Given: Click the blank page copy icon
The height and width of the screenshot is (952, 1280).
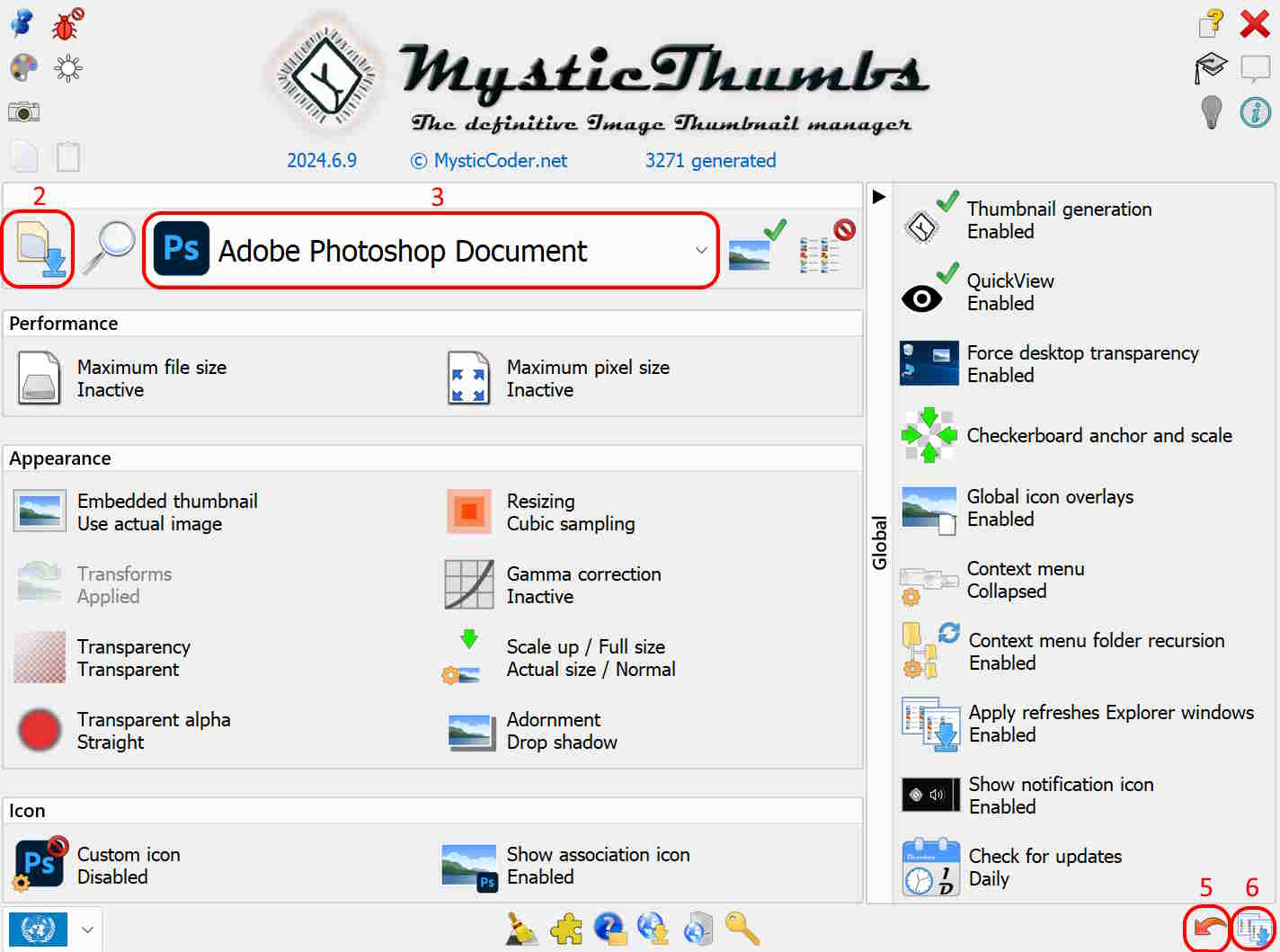Looking at the screenshot, I should [x=24, y=156].
